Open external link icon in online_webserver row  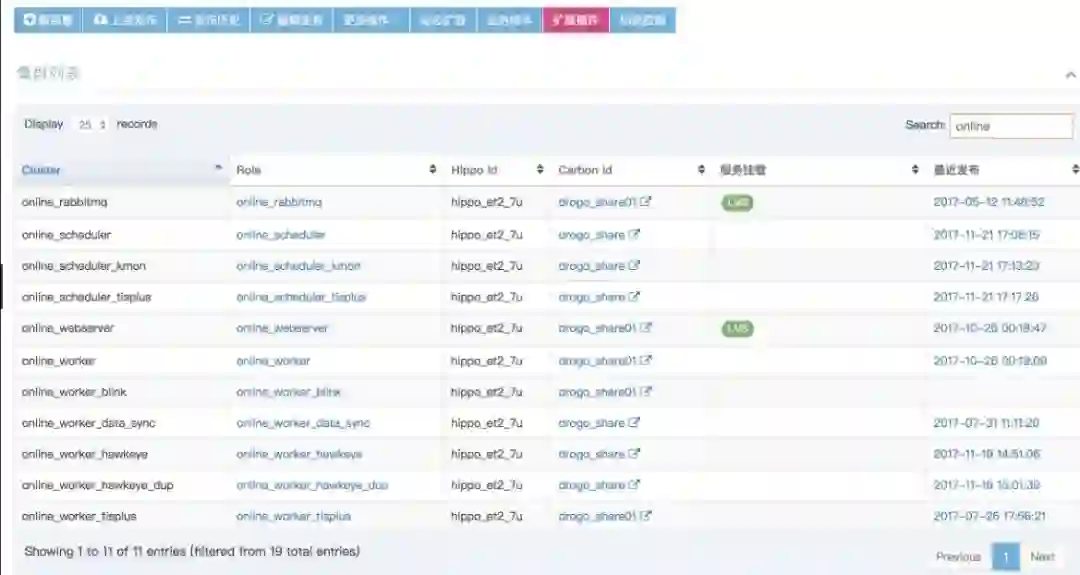coord(645,328)
